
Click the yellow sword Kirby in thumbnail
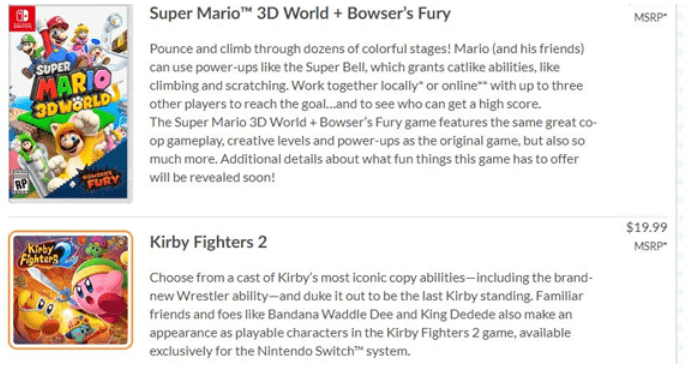point(37,309)
